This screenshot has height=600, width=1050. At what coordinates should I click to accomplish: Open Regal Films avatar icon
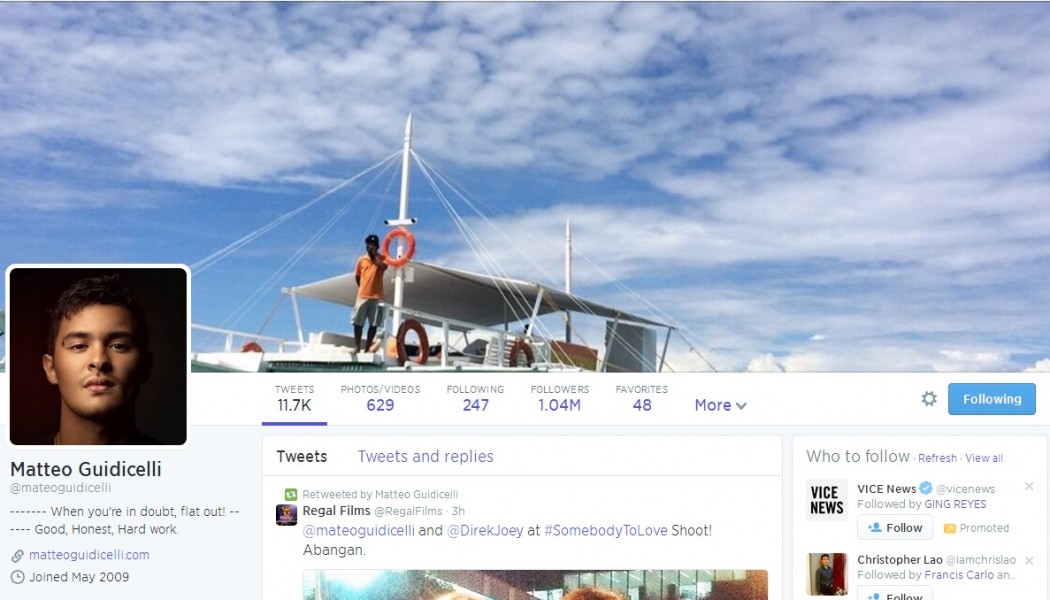287,515
